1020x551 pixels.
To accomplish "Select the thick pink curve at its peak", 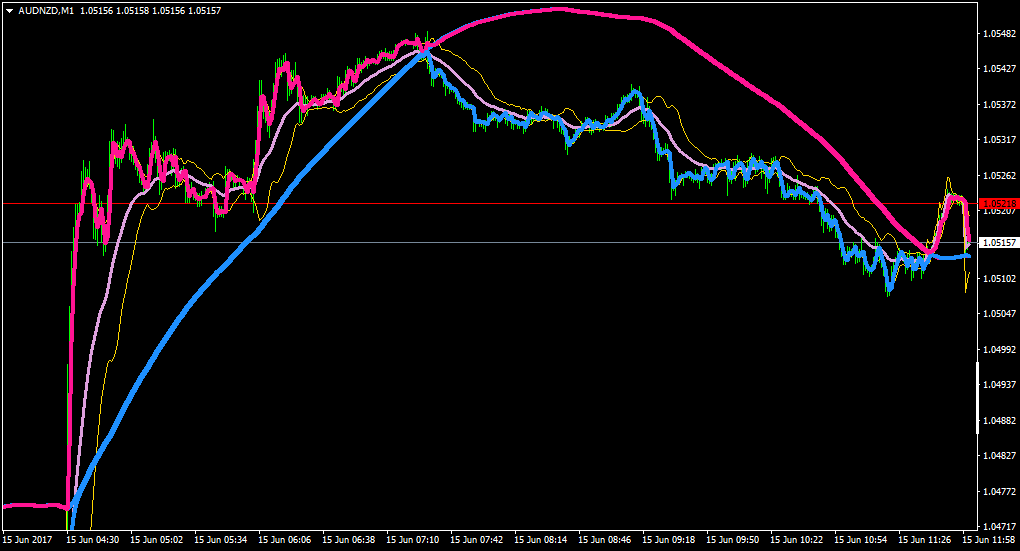I will tap(558, 9).
